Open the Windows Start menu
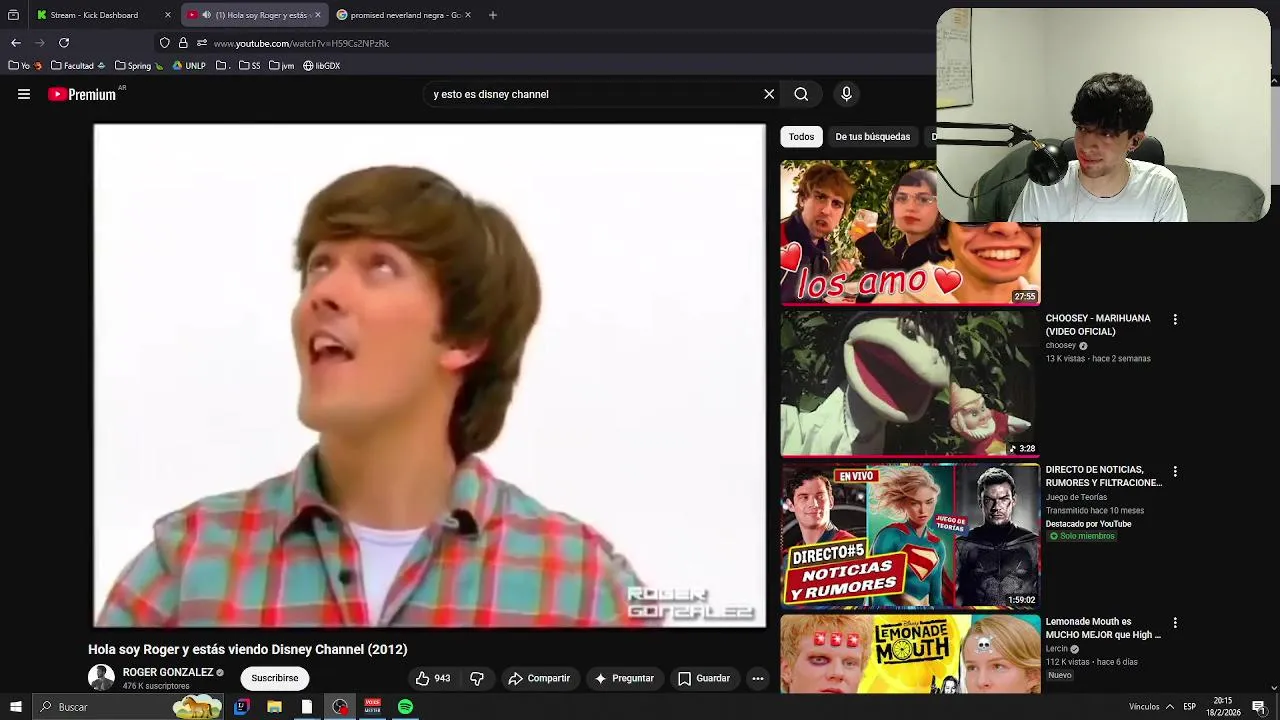The image size is (1280, 720). (x=15, y=707)
